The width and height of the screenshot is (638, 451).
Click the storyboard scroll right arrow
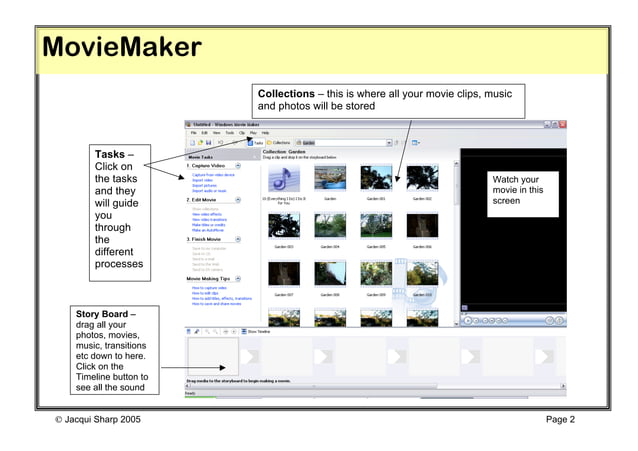(563, 386)
